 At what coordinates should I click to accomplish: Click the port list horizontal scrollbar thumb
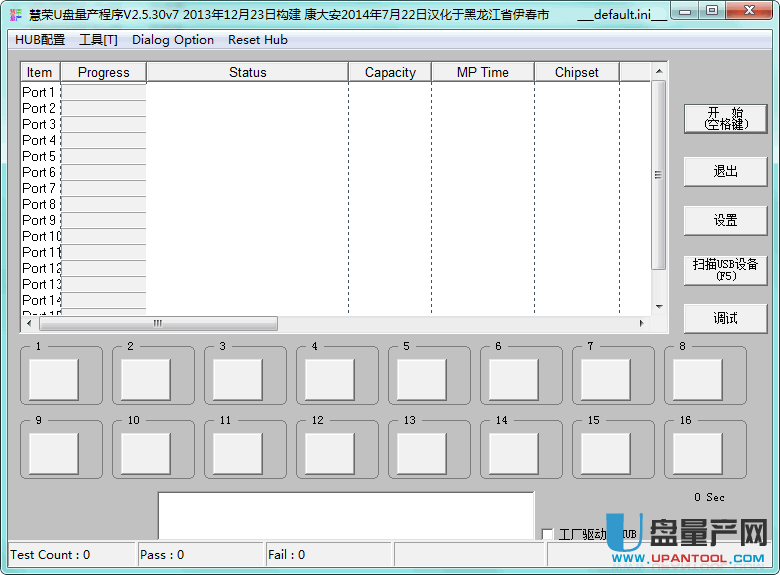tap(157, 324)
